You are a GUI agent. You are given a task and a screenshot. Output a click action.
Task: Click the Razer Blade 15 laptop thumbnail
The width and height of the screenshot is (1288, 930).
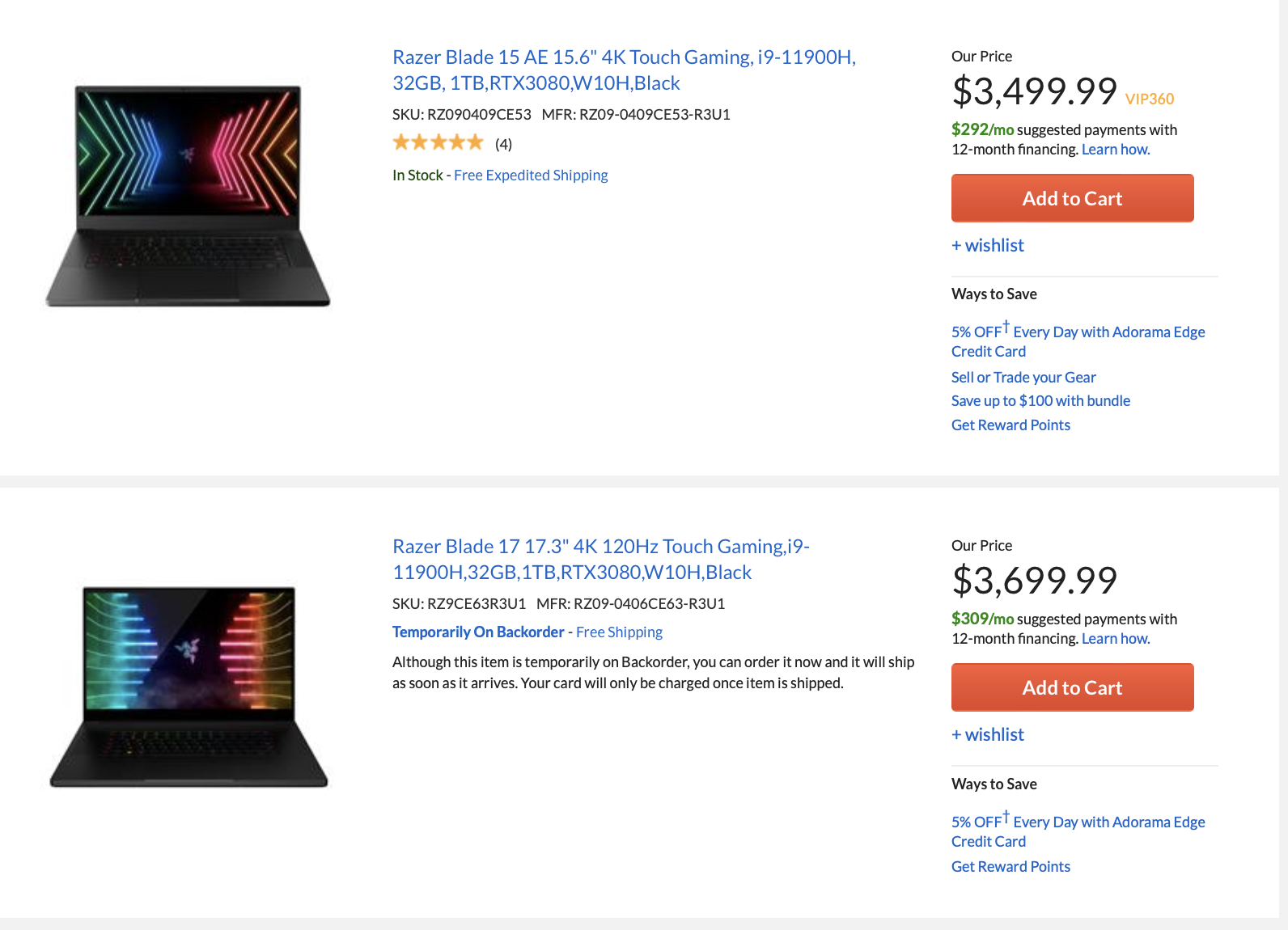click(x=188, y=196)
